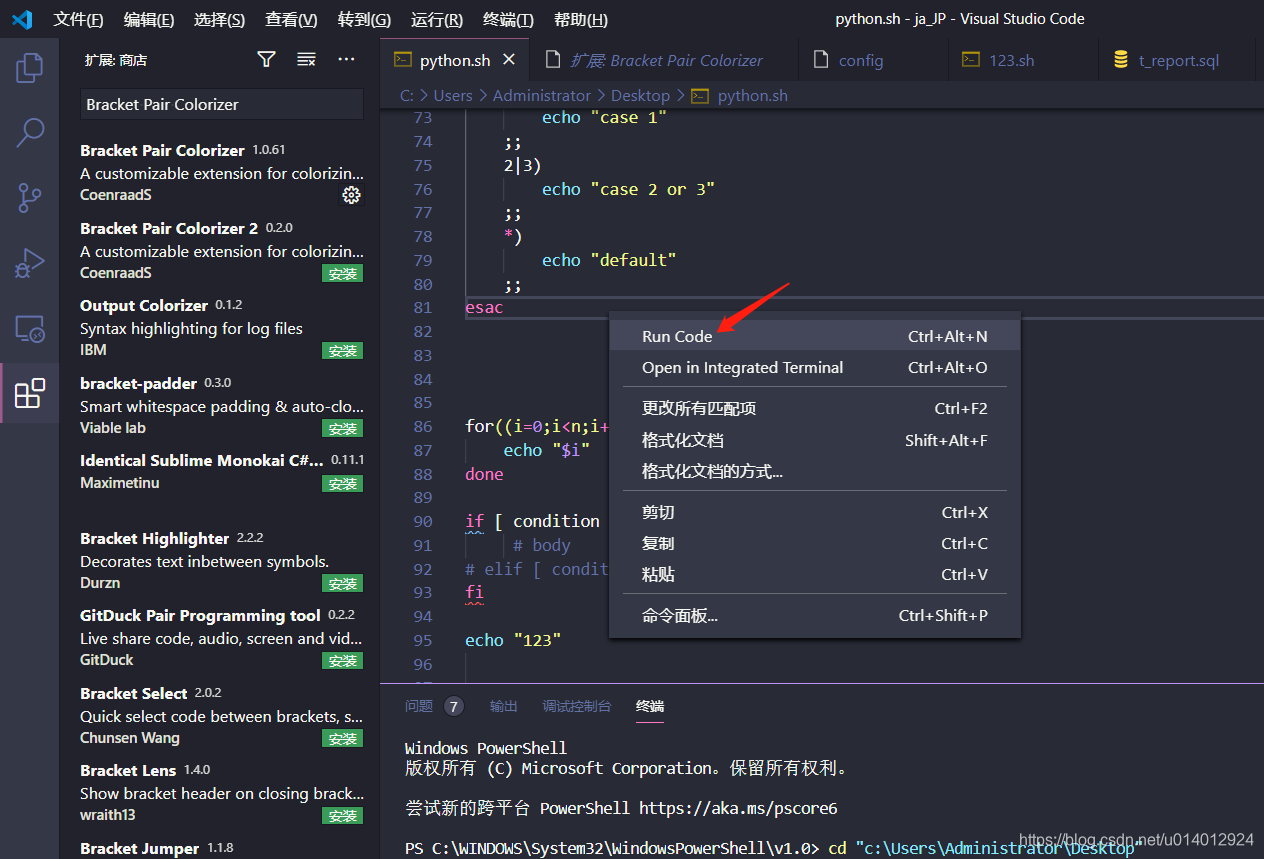Click the gear icon for Bracket Pair Colorizer
This screenshot has width=1264, height=859.
coord(351,195)
